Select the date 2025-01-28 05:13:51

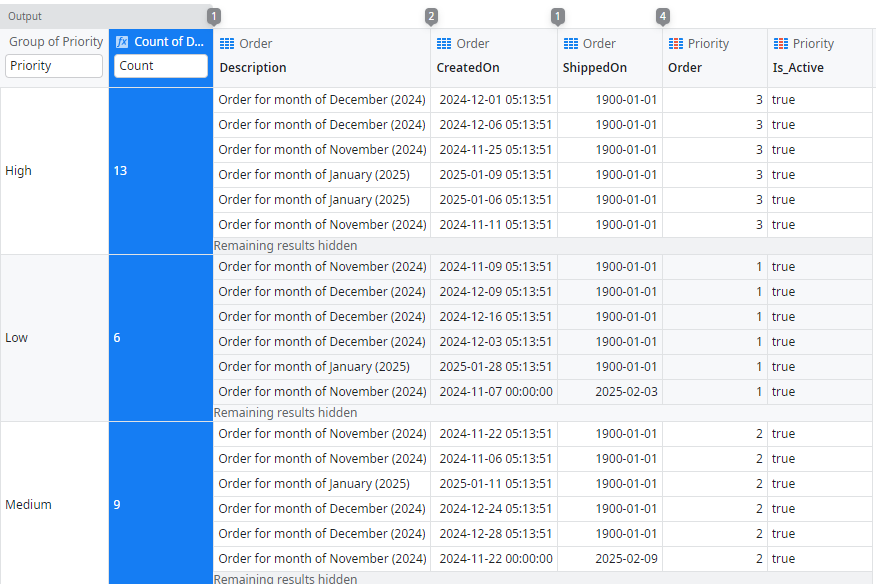point(496,367)
